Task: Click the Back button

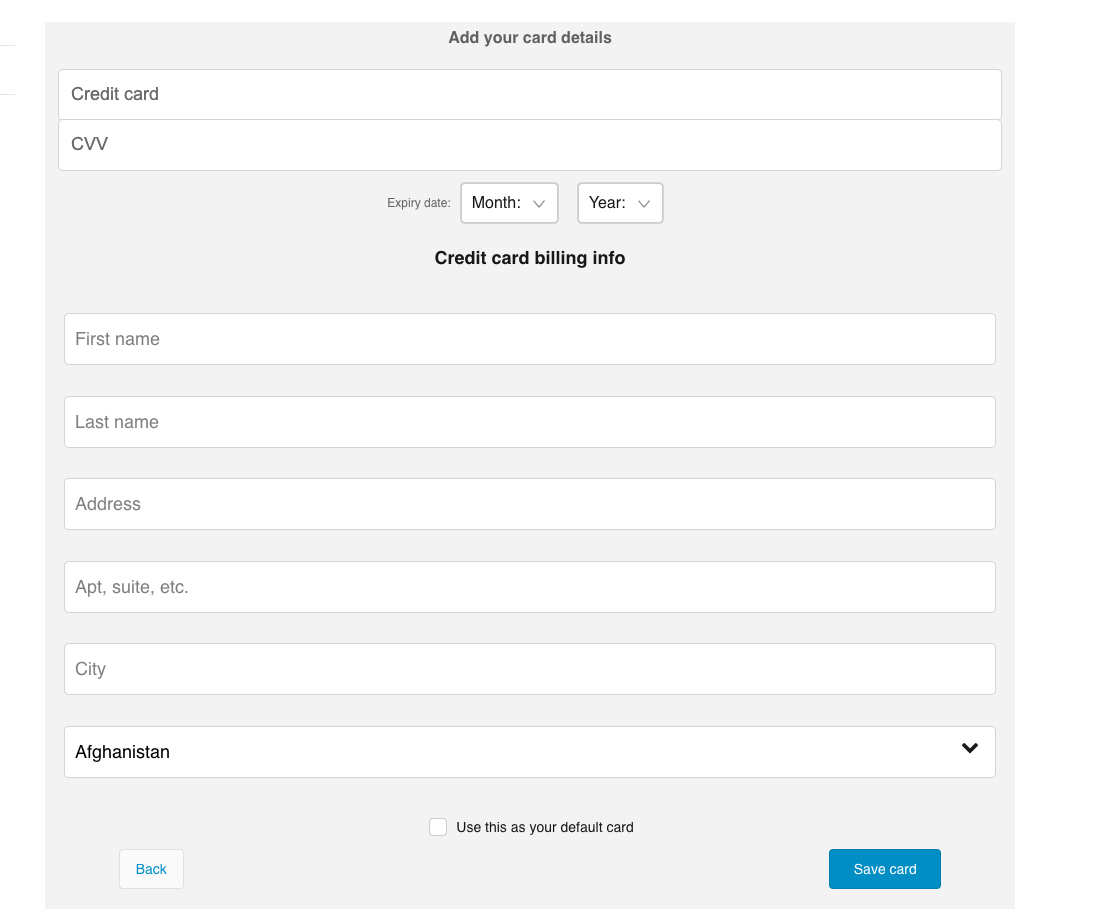Action: click(151, 868)
